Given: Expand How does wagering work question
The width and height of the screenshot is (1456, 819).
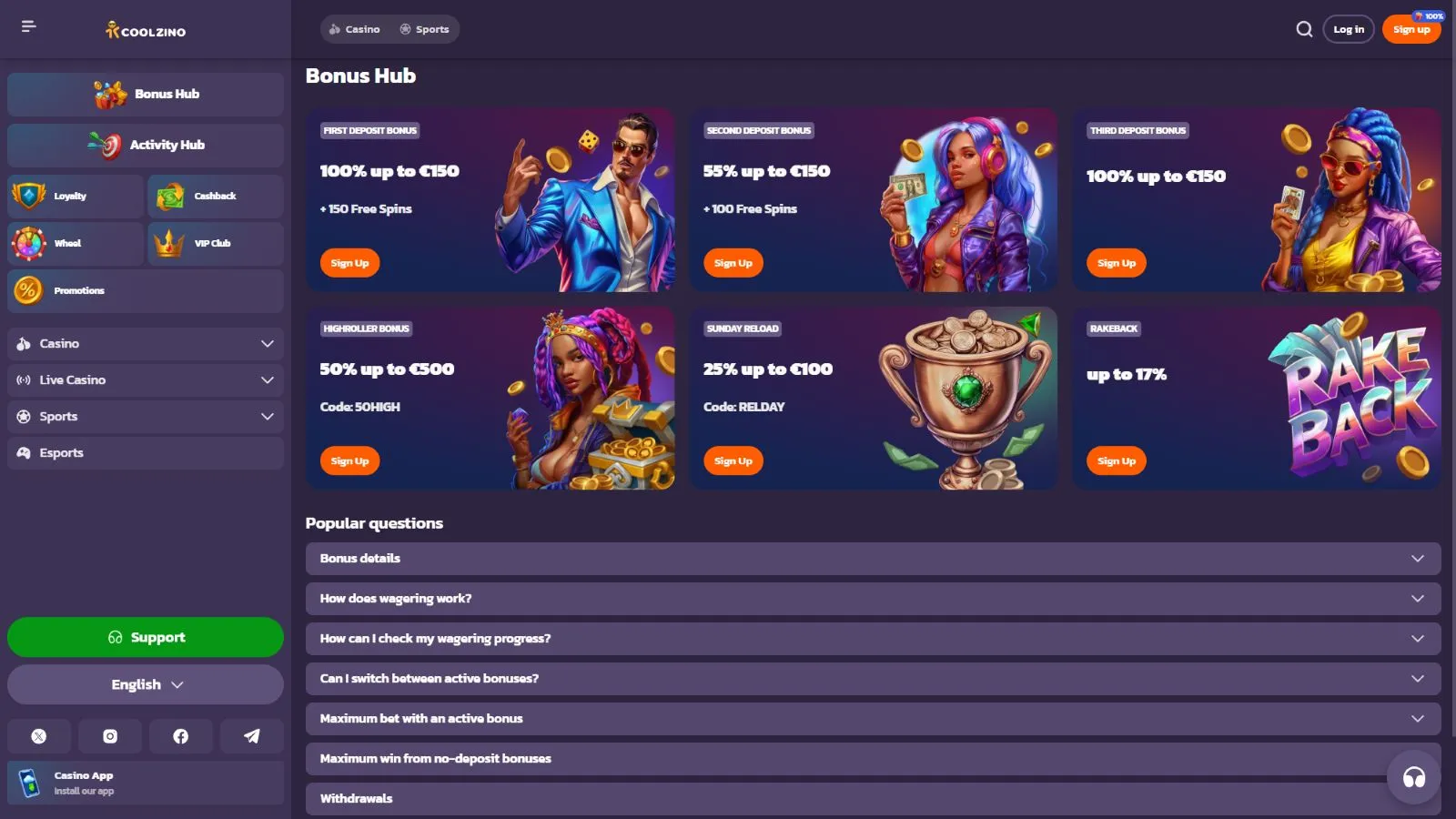Looking at the screenshot, I should tap(874, 599).
